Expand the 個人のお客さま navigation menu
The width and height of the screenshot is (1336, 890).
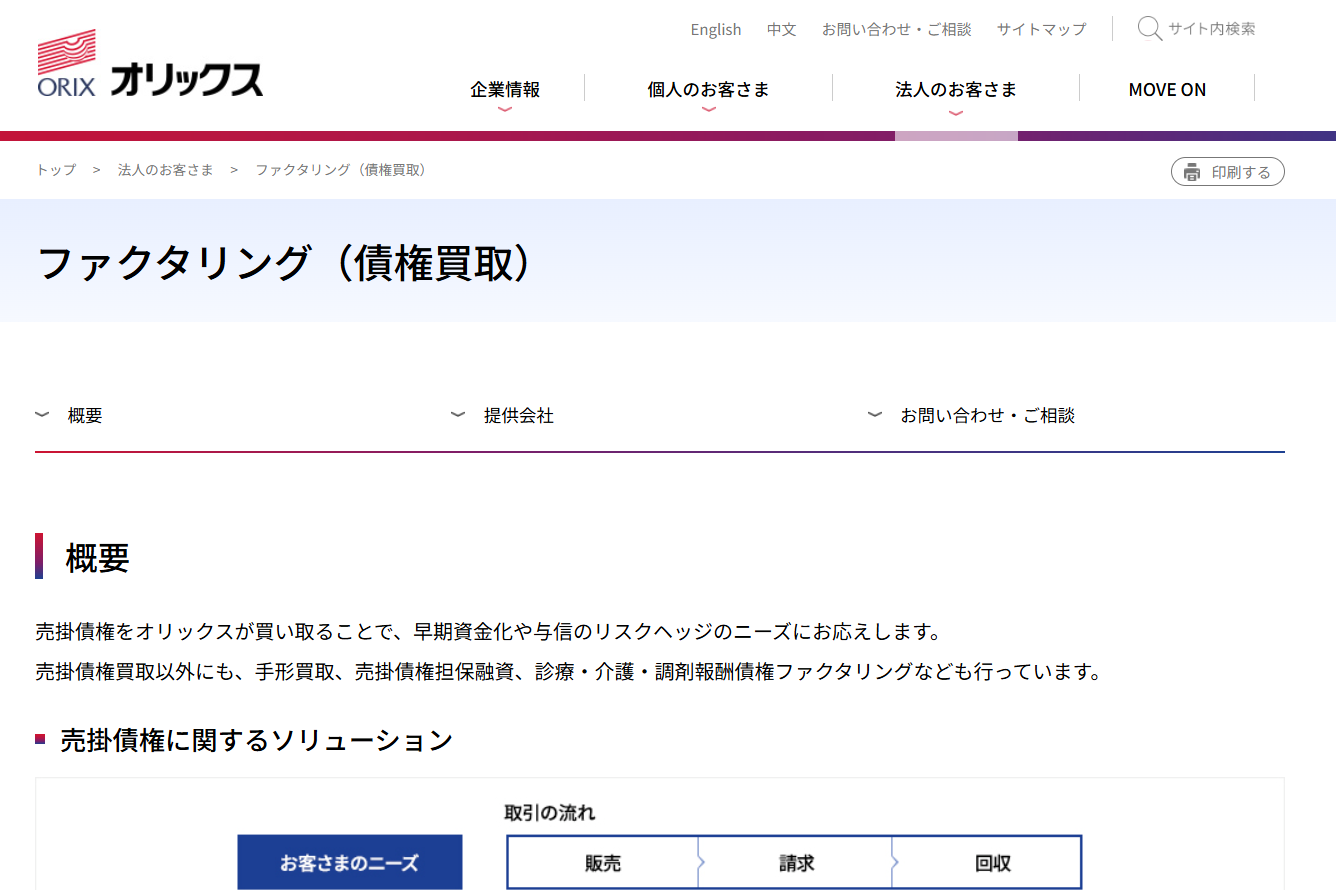[x=708, y=90]
